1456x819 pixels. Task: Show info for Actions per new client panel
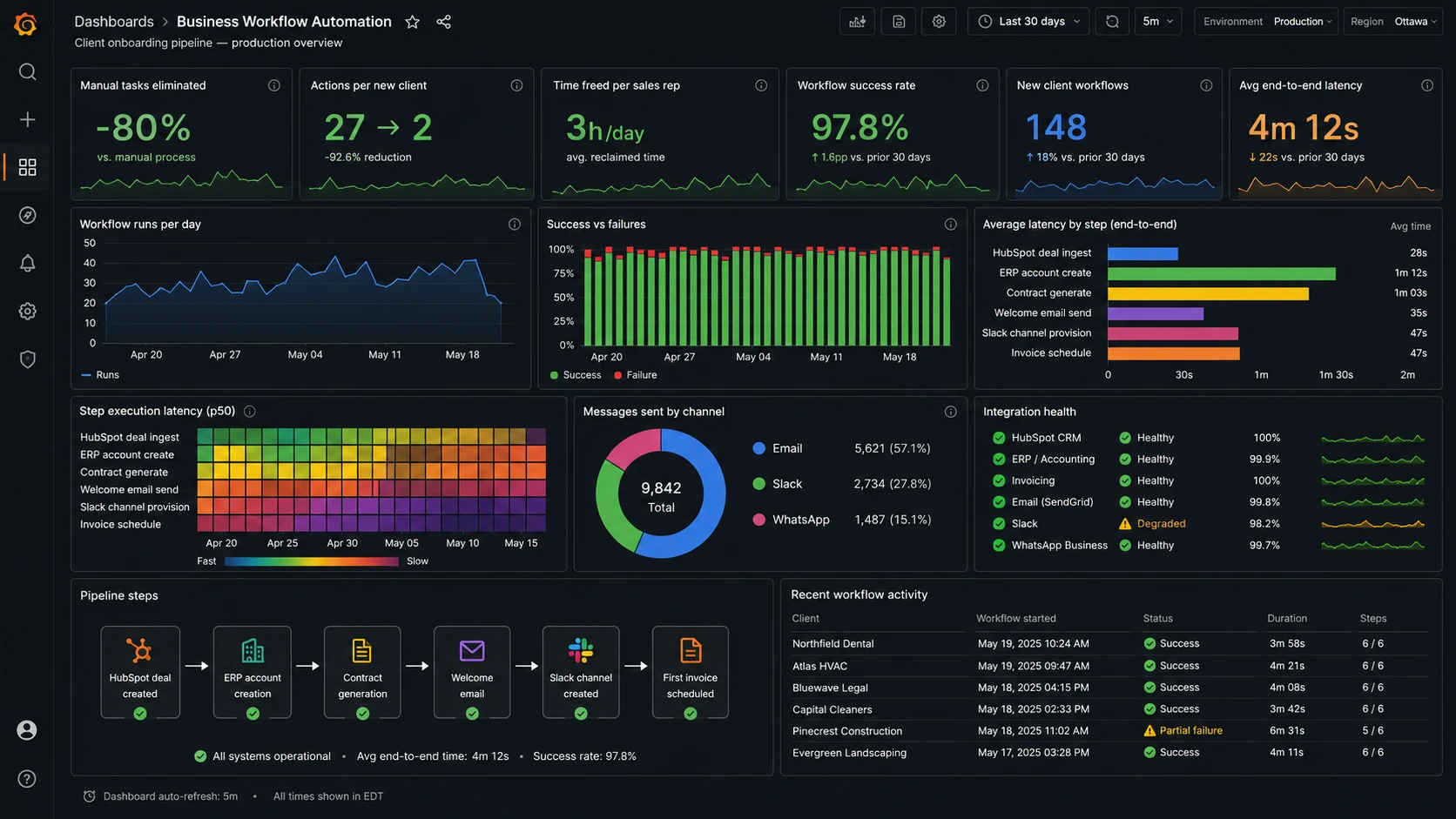pos(516,85)
